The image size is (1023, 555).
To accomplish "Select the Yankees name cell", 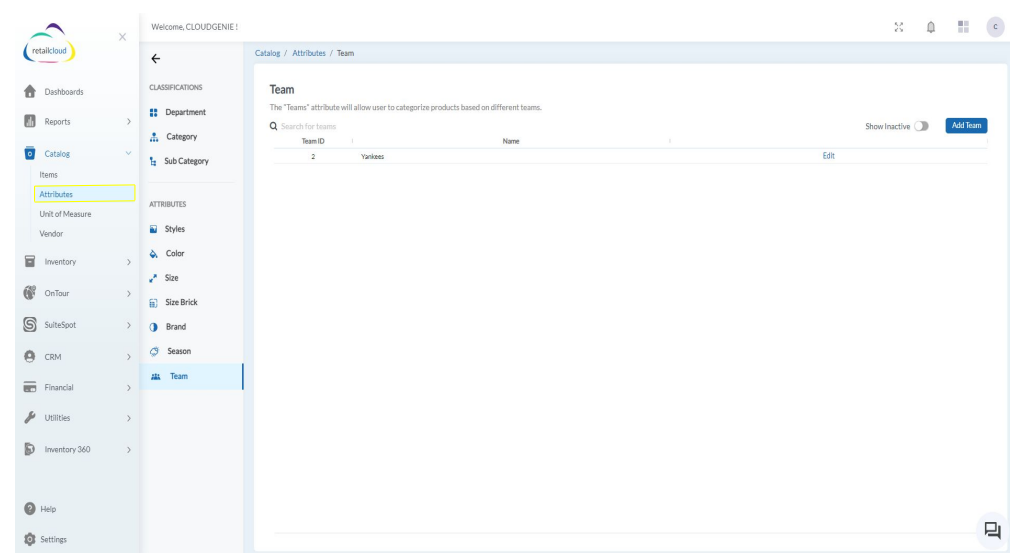I will (x=373, y=157).
